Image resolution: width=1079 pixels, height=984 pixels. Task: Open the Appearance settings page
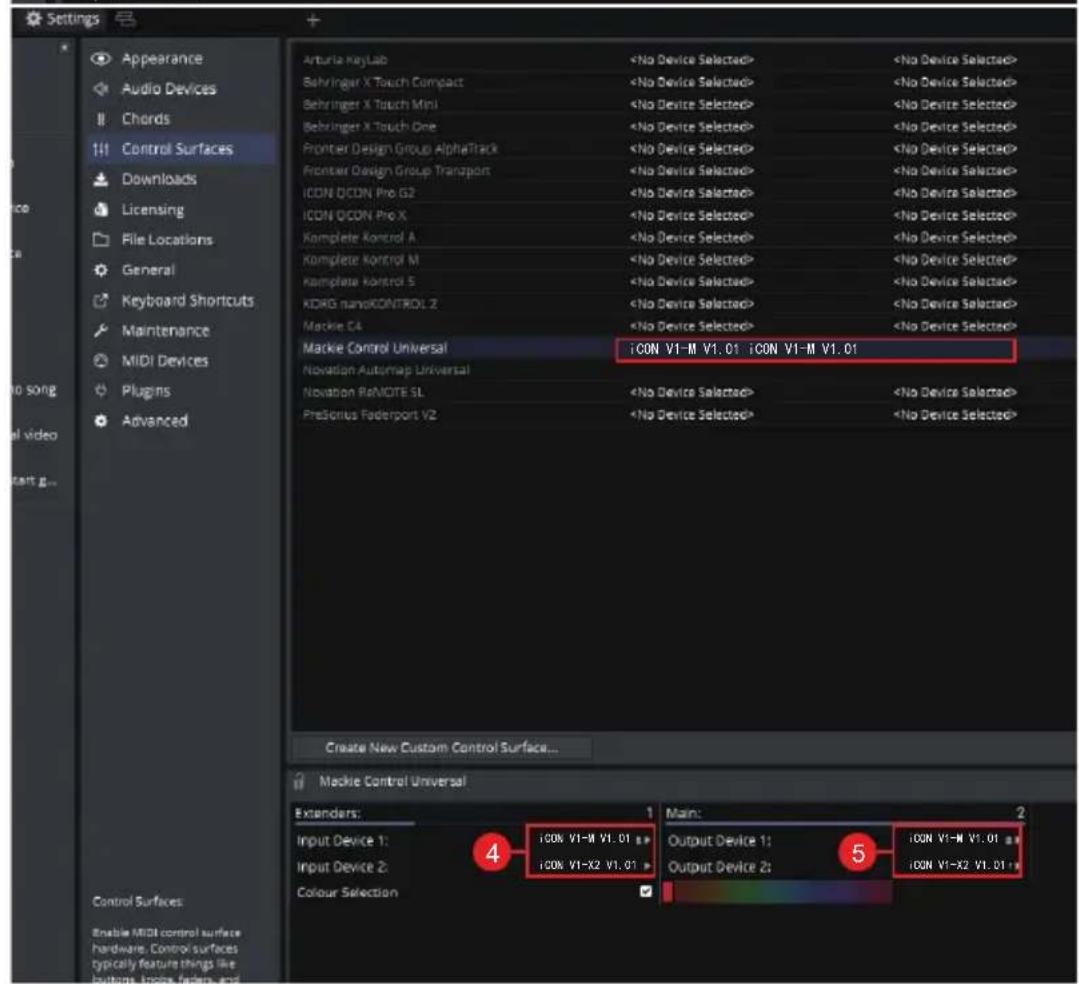[162, 59]
